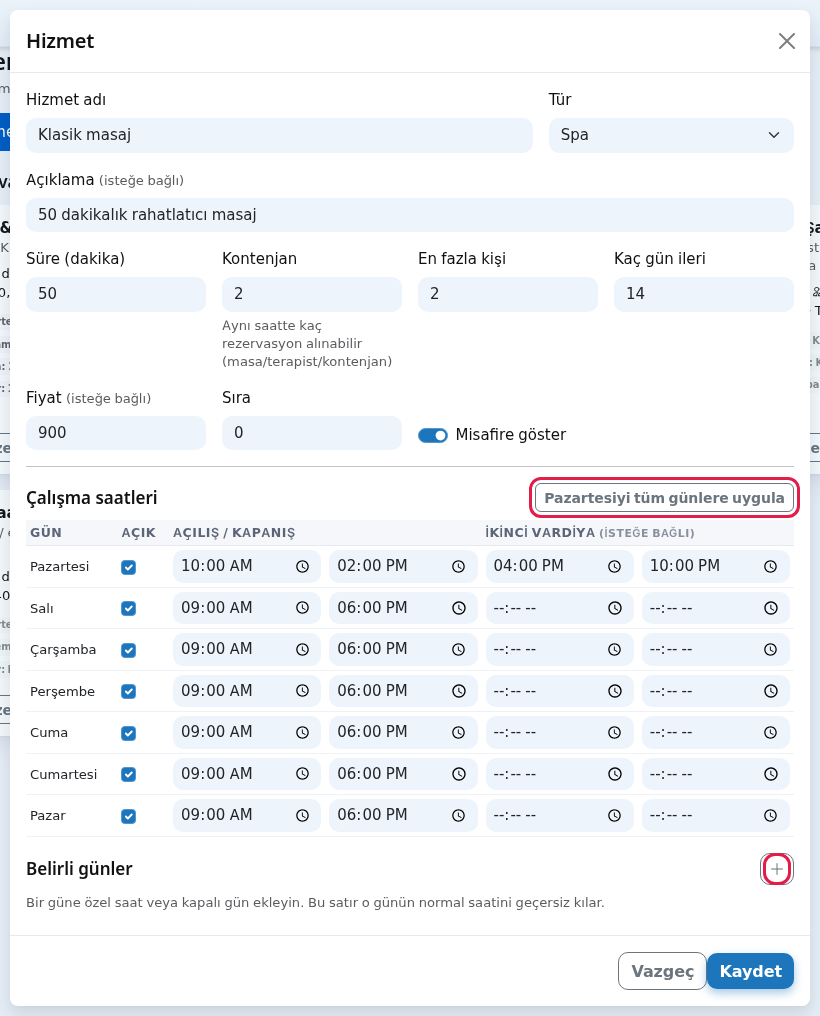Edit the Hizmet adı field

[279, 135]
